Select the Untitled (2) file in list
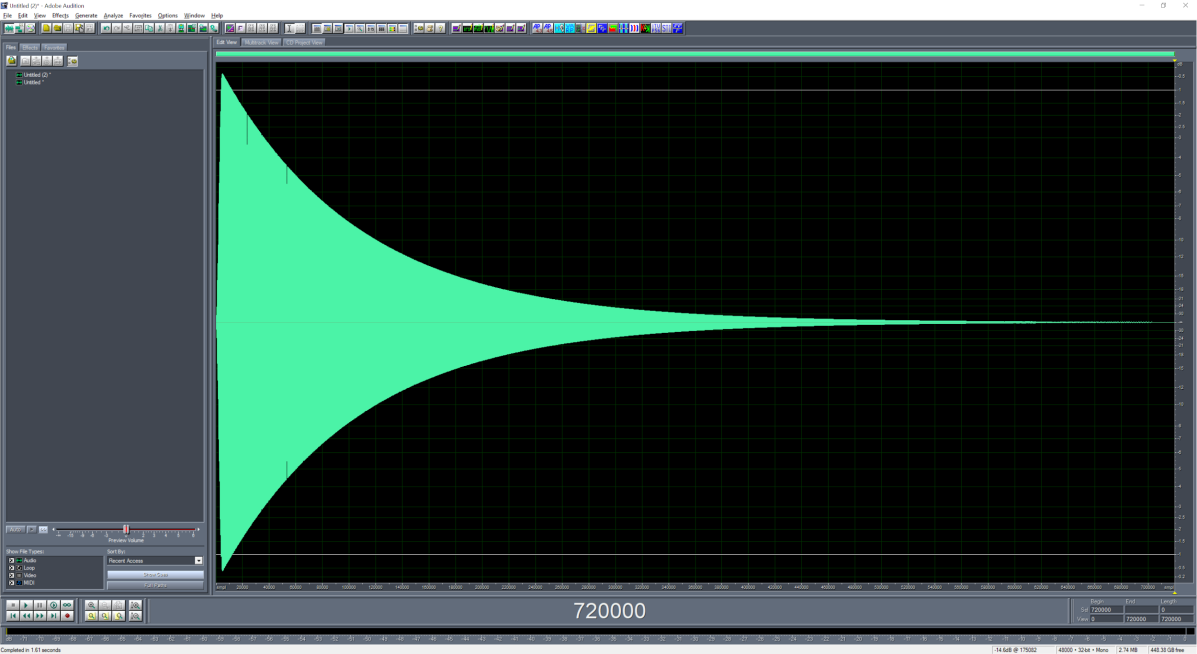The height and width of the screenshot is (654, 1197). coord(37,75)
